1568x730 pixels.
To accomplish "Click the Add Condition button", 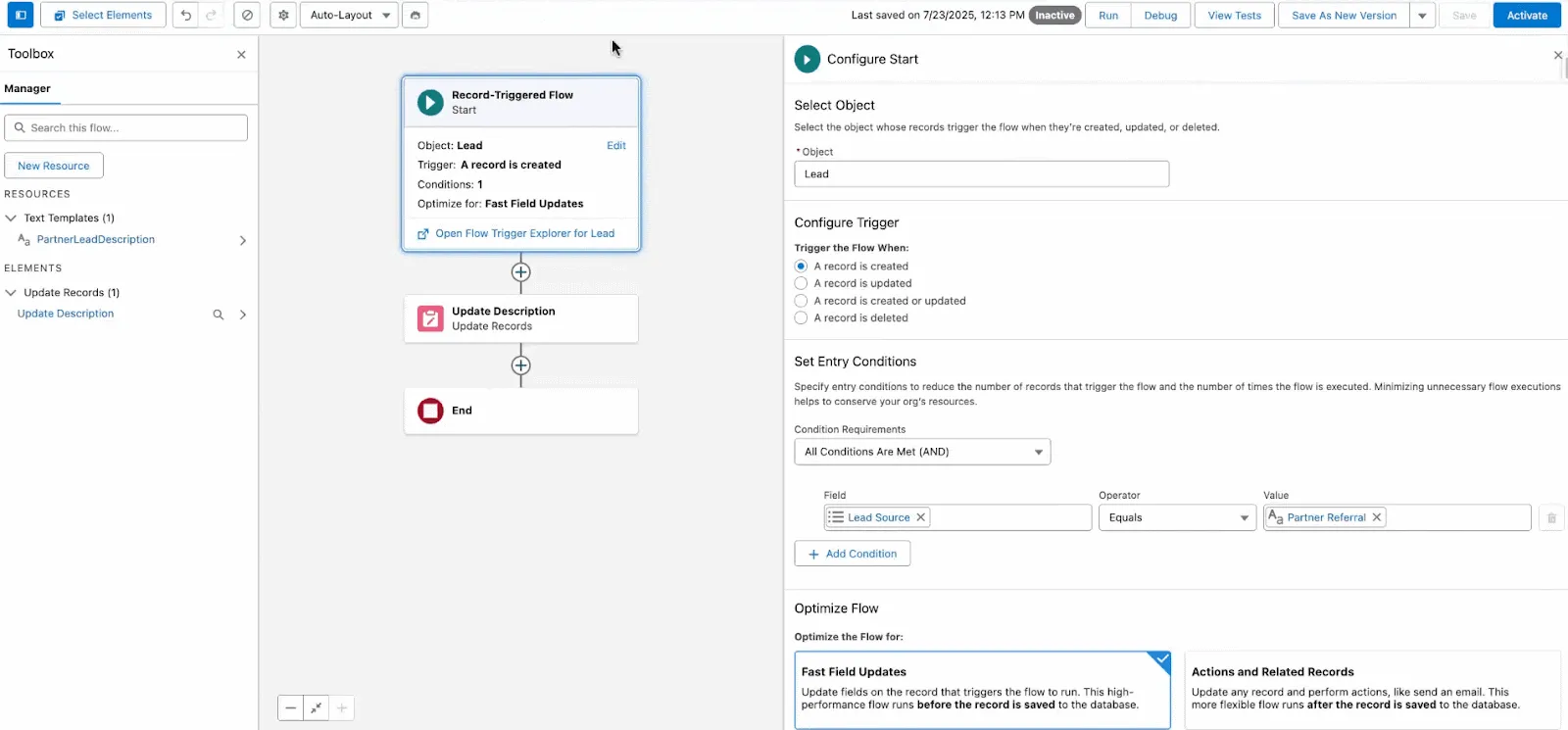I will [852, 554].
